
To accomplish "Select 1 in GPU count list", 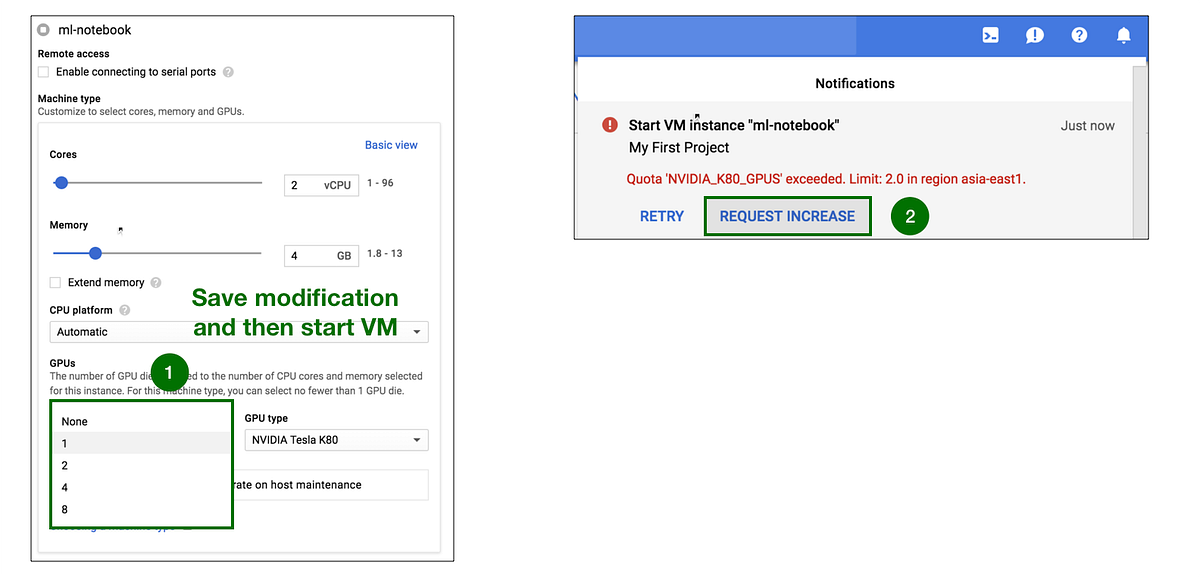I will [x=141, y=443].
